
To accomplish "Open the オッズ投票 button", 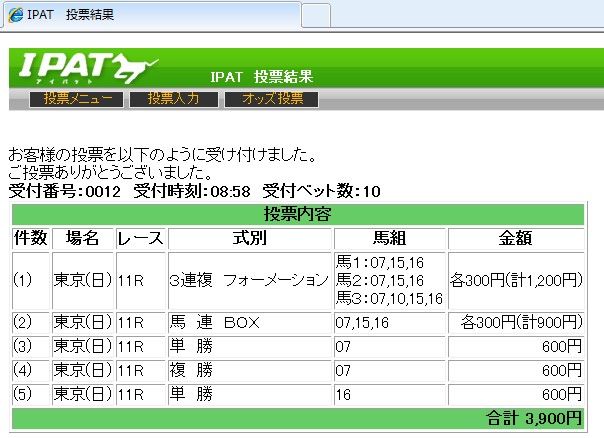I will pos(272,99).
